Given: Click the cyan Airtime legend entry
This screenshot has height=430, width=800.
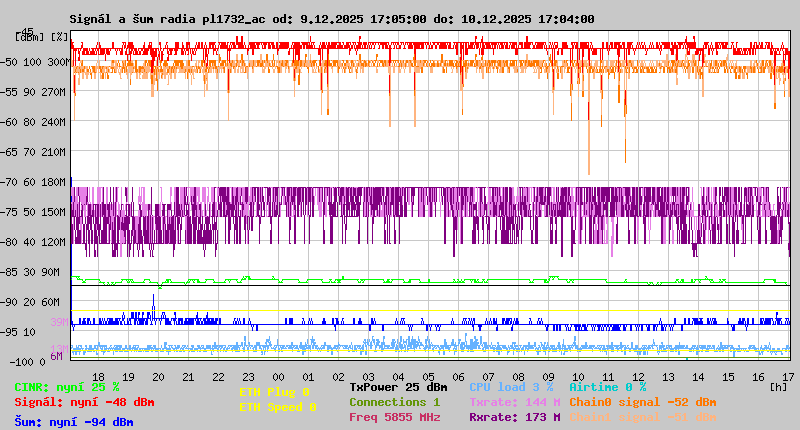Looking at the screenshot, I should (x=607, y=387).
